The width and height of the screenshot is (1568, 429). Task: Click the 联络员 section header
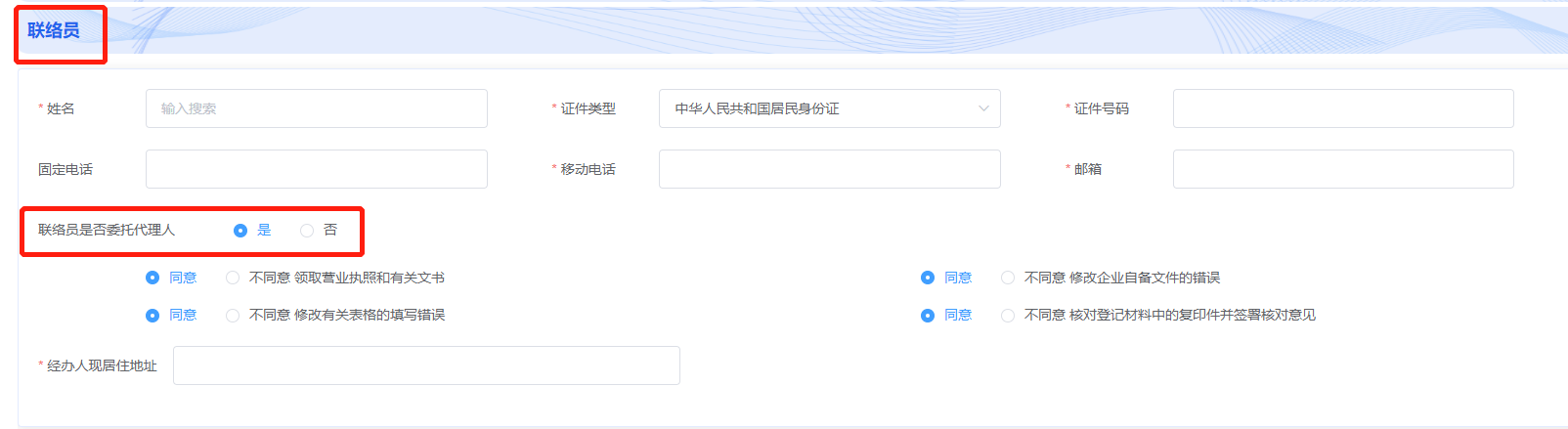[x=54, y=30]
